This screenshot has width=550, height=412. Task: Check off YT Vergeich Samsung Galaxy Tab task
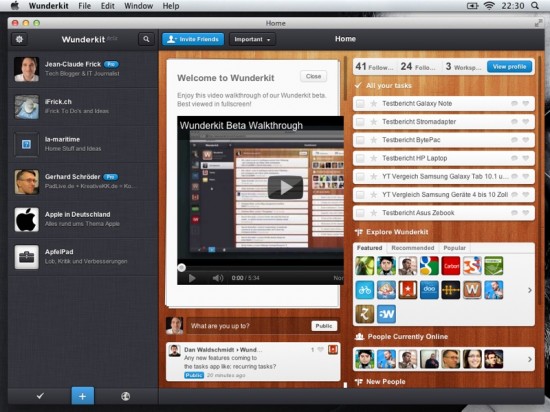pos(360,176)
